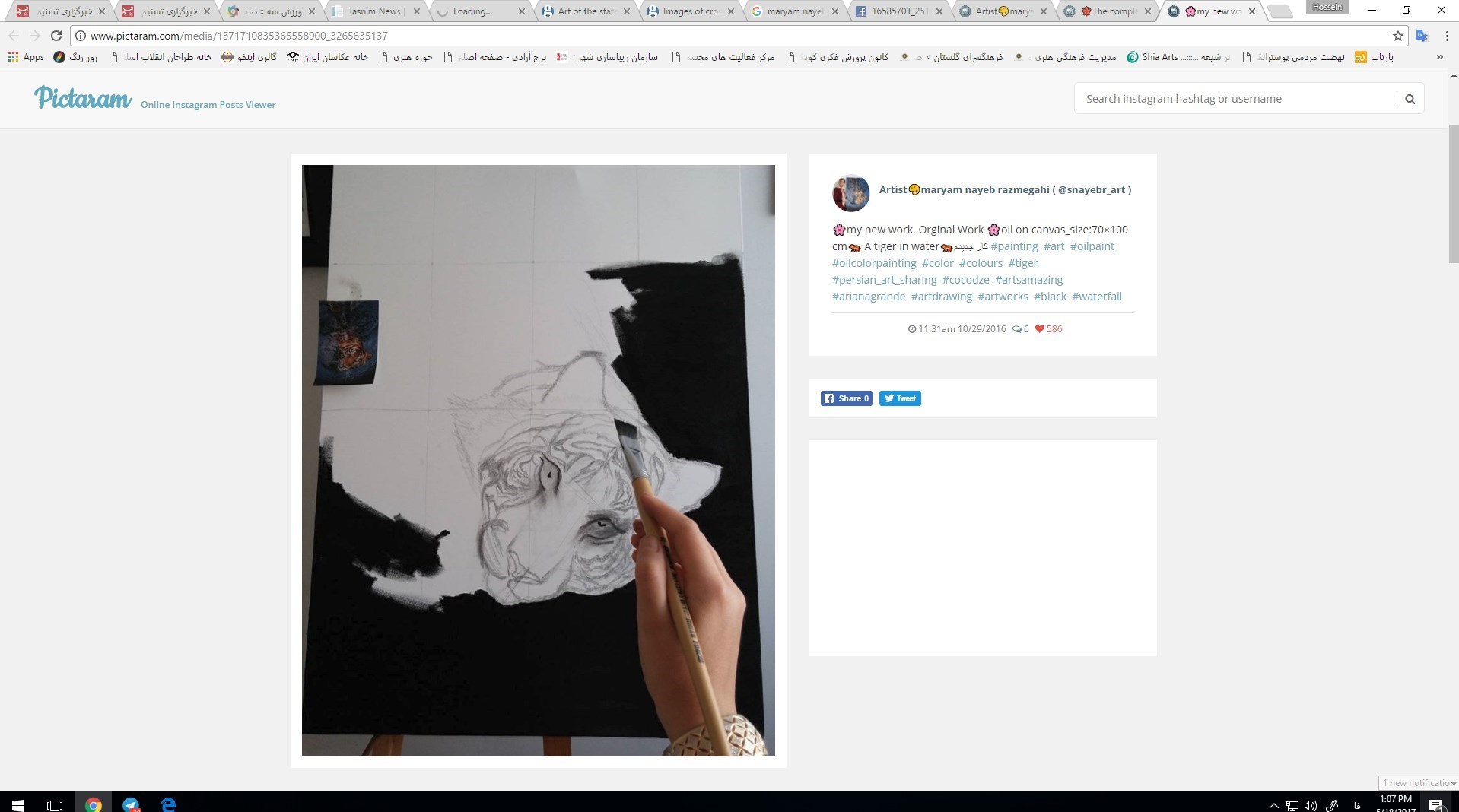Open the #oilcolorpainting hashtag link

[x=874, y=263]
